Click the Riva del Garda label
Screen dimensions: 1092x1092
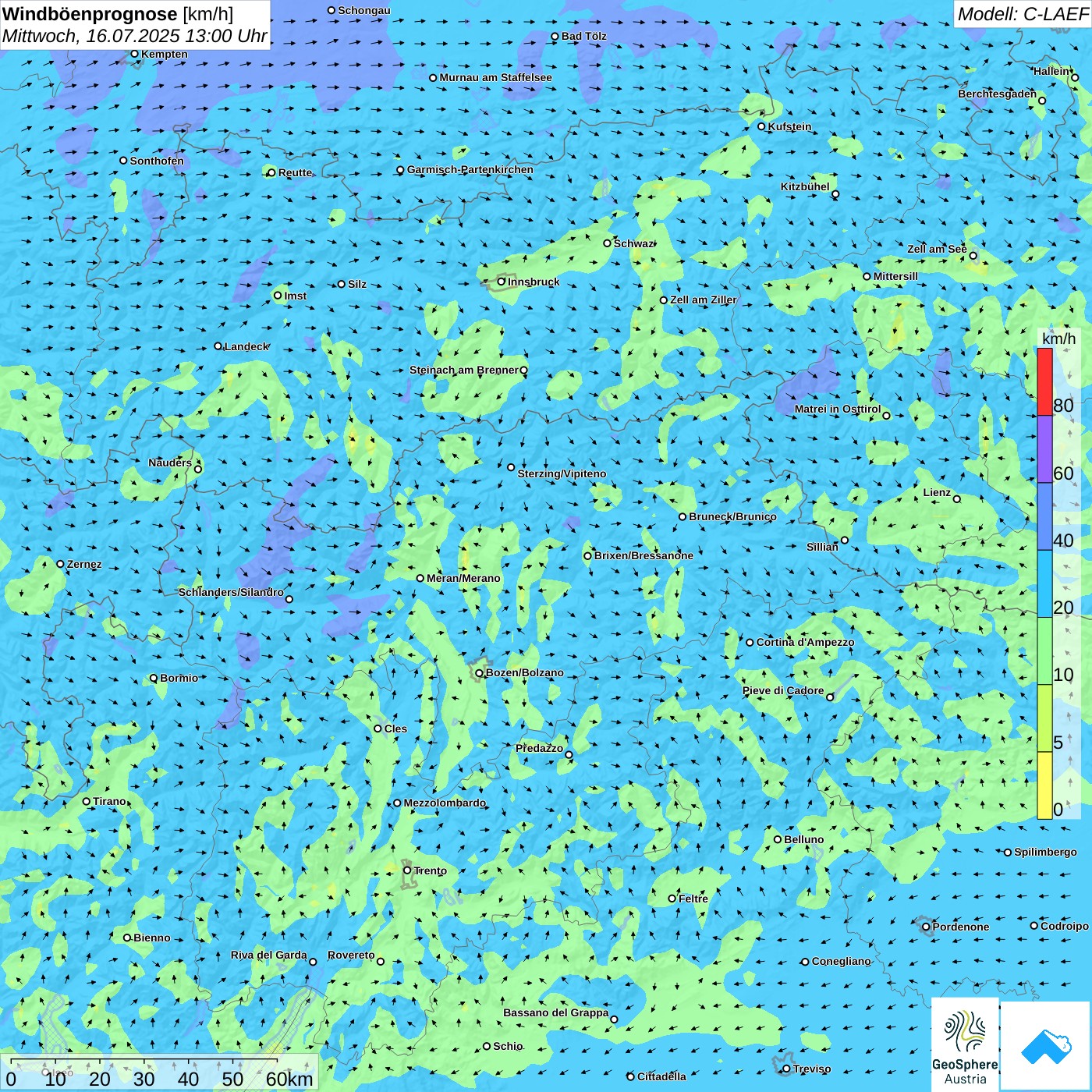(269, 955)
